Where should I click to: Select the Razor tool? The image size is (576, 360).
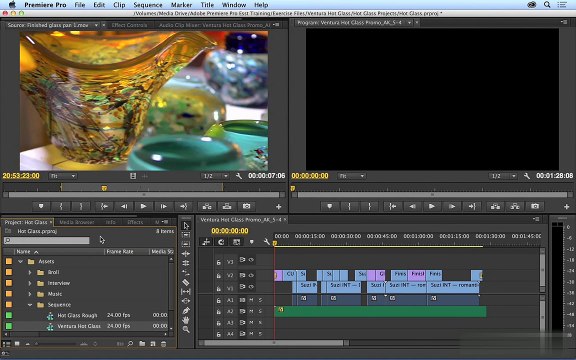186,282
